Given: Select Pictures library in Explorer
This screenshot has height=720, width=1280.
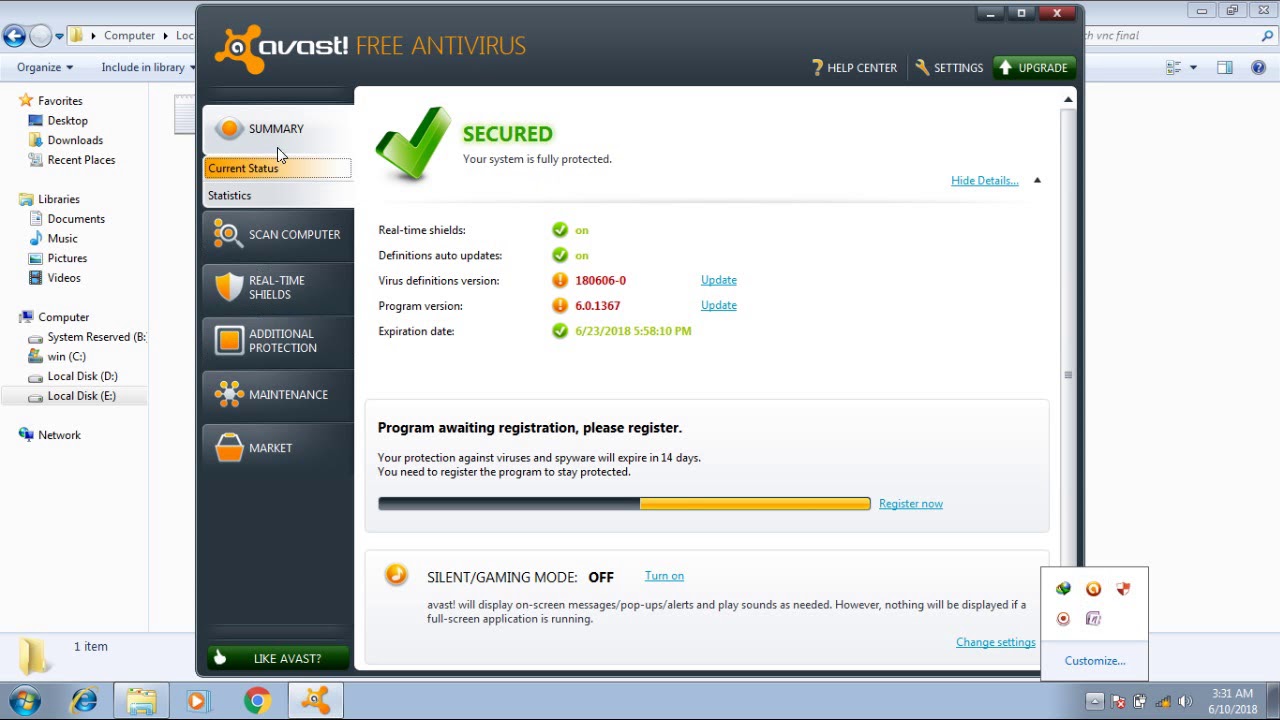Looking at the screenshot, I should 67,258.
